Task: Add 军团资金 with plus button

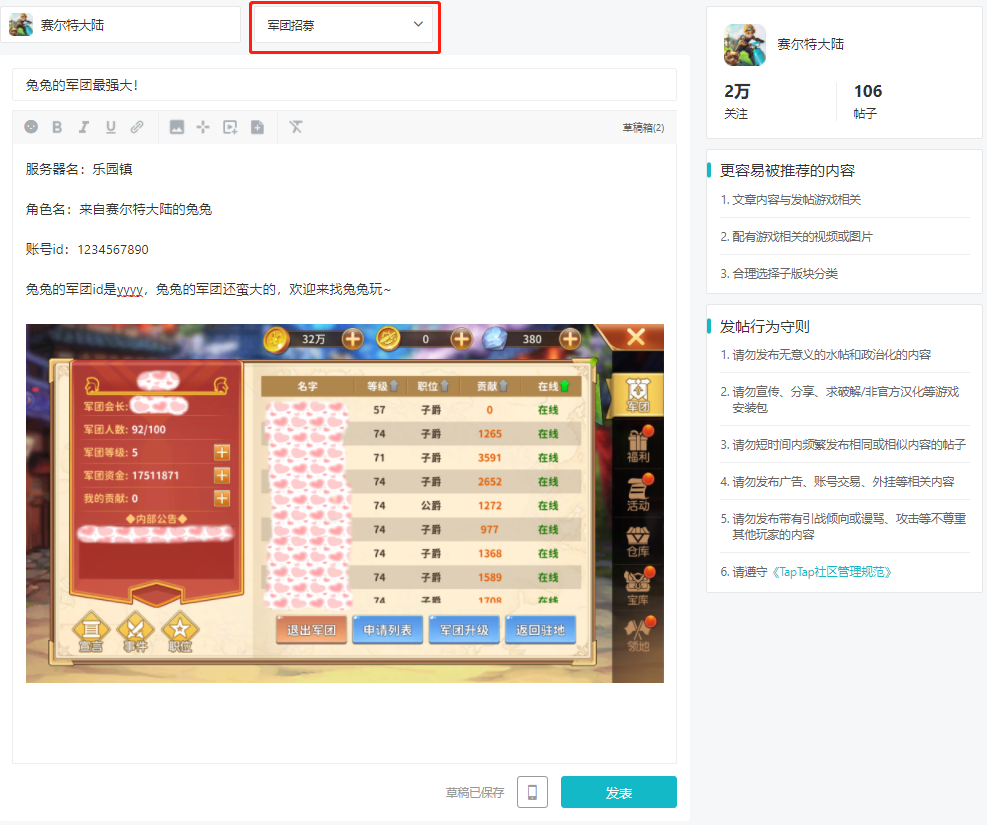Action: point(222,475)
